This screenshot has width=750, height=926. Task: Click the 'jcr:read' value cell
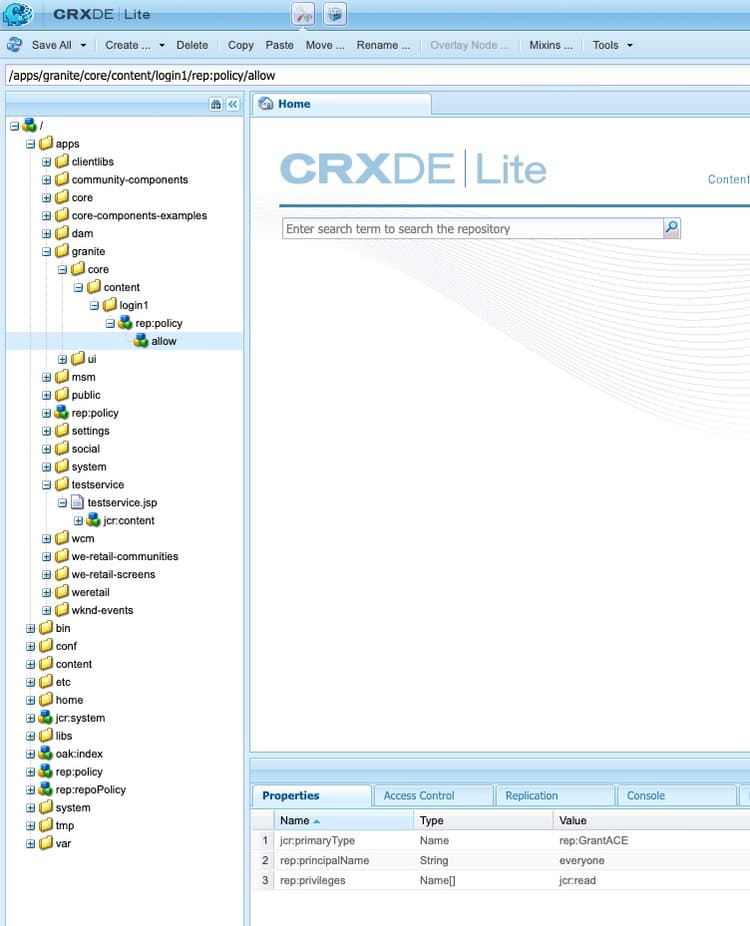577,881
